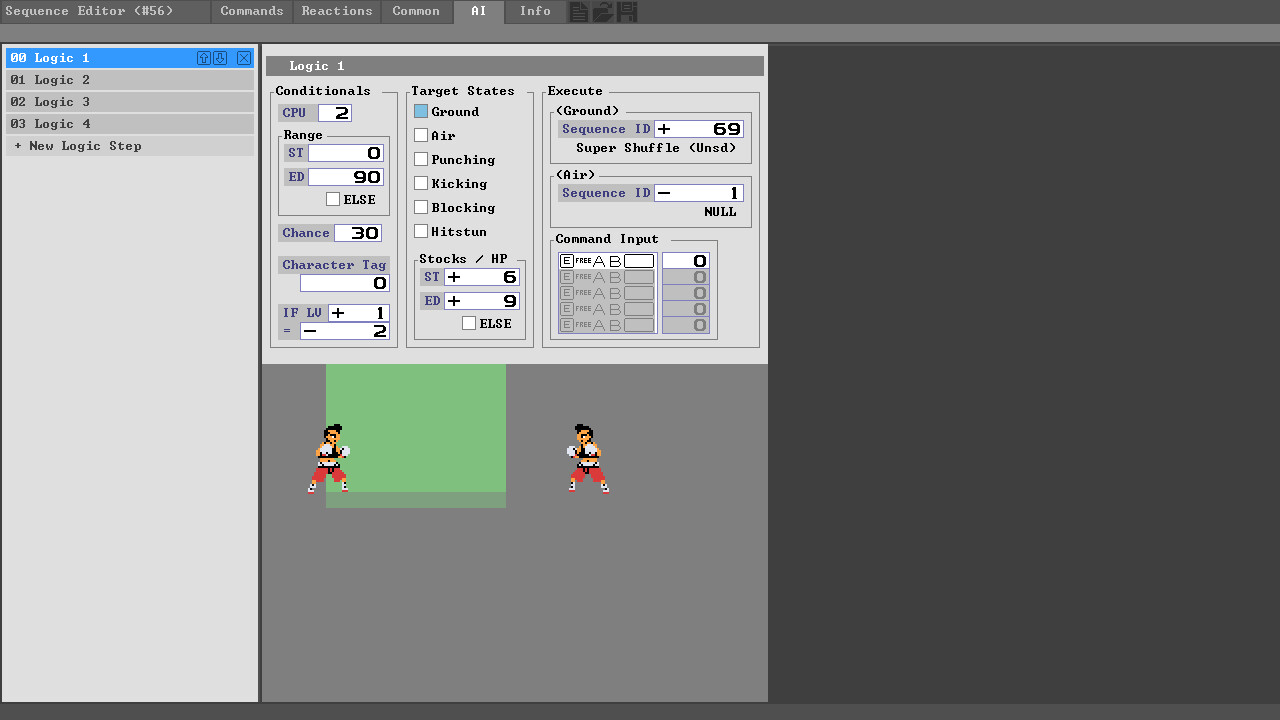The image size is (1280, 720).
Task: Open the Info tab
Action: [x=535, y=11]
